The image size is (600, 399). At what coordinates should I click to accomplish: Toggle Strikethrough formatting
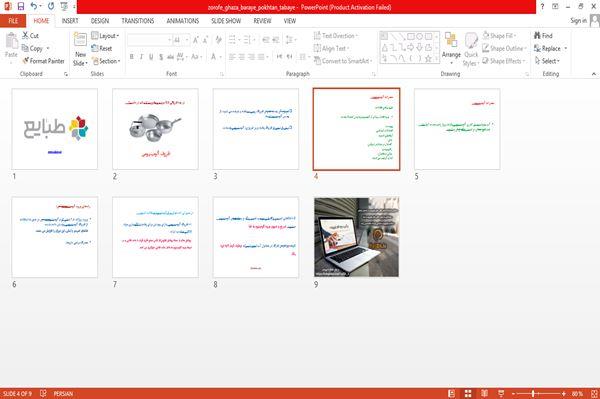click(170, 57)
